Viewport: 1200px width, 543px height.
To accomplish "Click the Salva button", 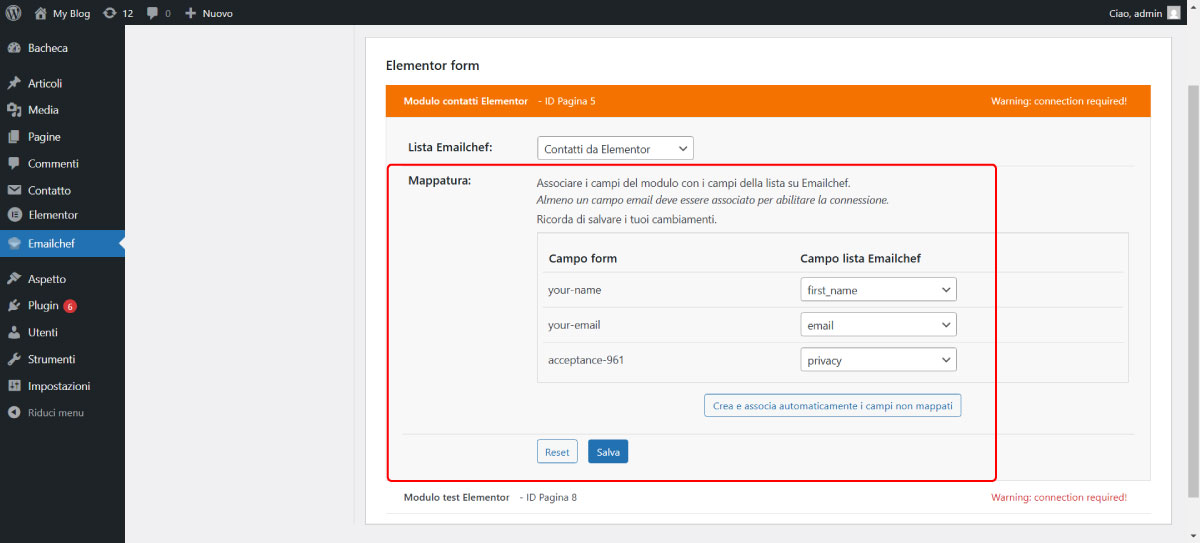I will 608,452.
